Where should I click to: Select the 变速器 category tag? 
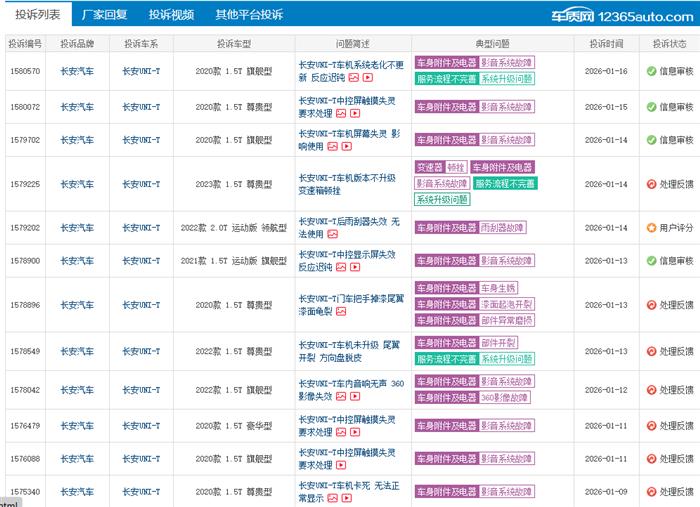click(429, 167)
